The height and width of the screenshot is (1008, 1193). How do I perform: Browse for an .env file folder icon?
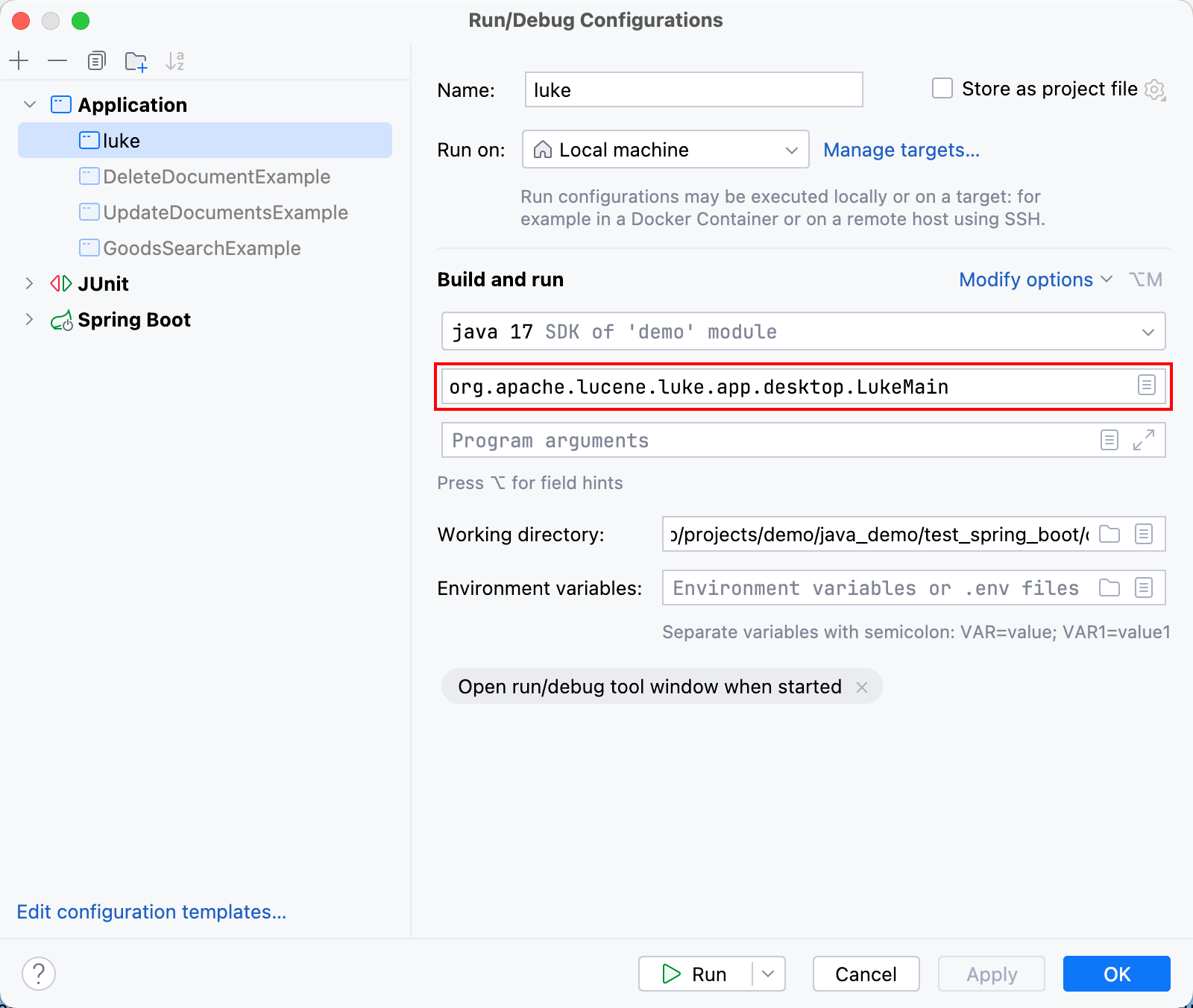coord(1109,588)
